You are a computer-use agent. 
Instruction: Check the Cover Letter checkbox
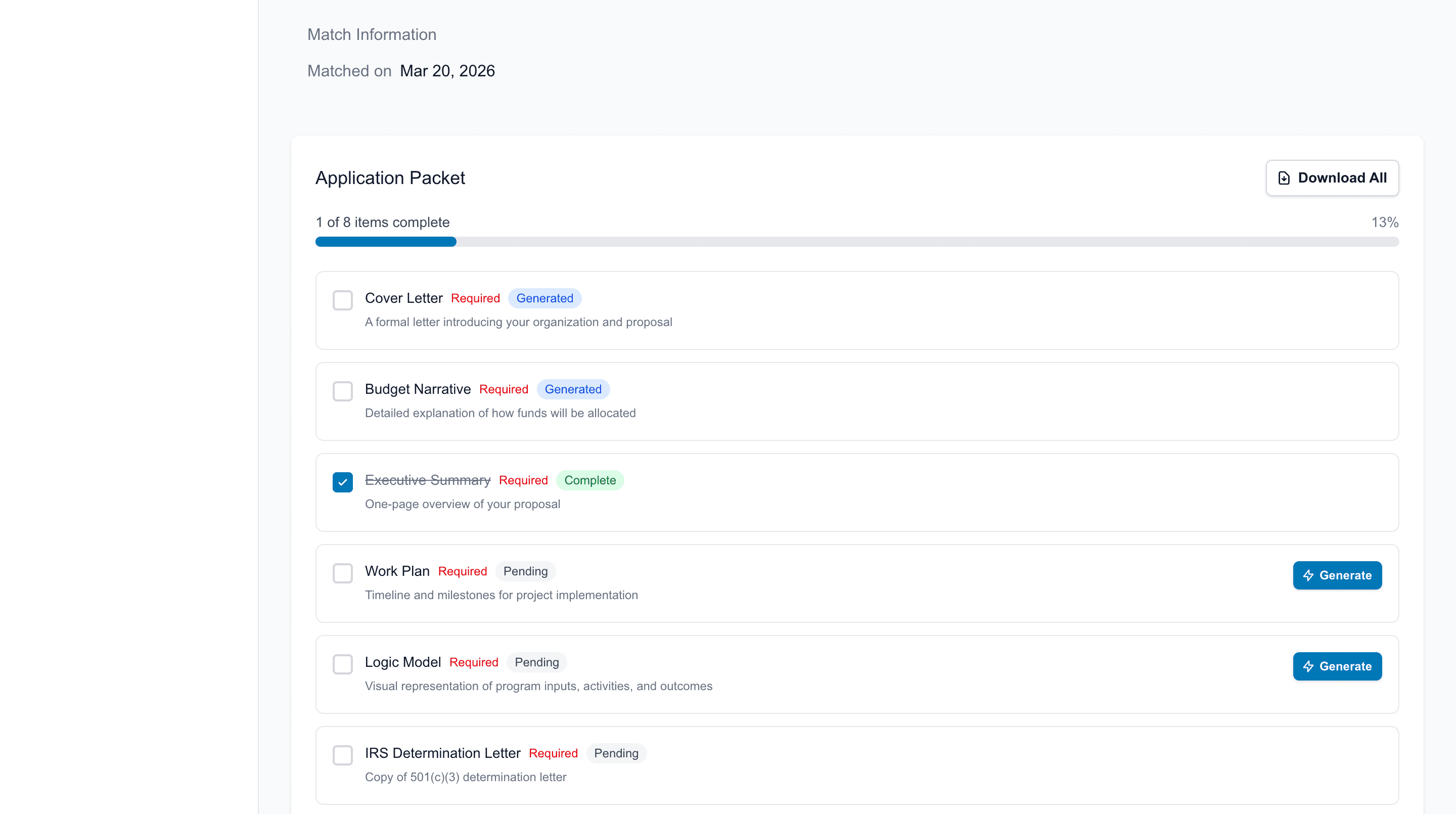tap(343, 300)
